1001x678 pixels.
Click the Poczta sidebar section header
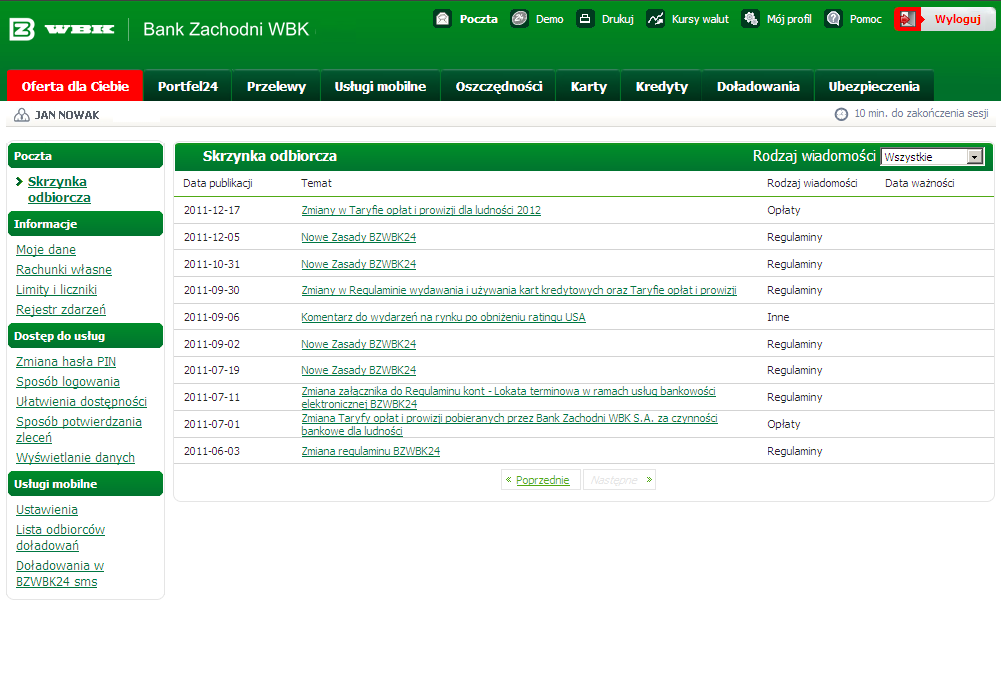pos(86,156)
